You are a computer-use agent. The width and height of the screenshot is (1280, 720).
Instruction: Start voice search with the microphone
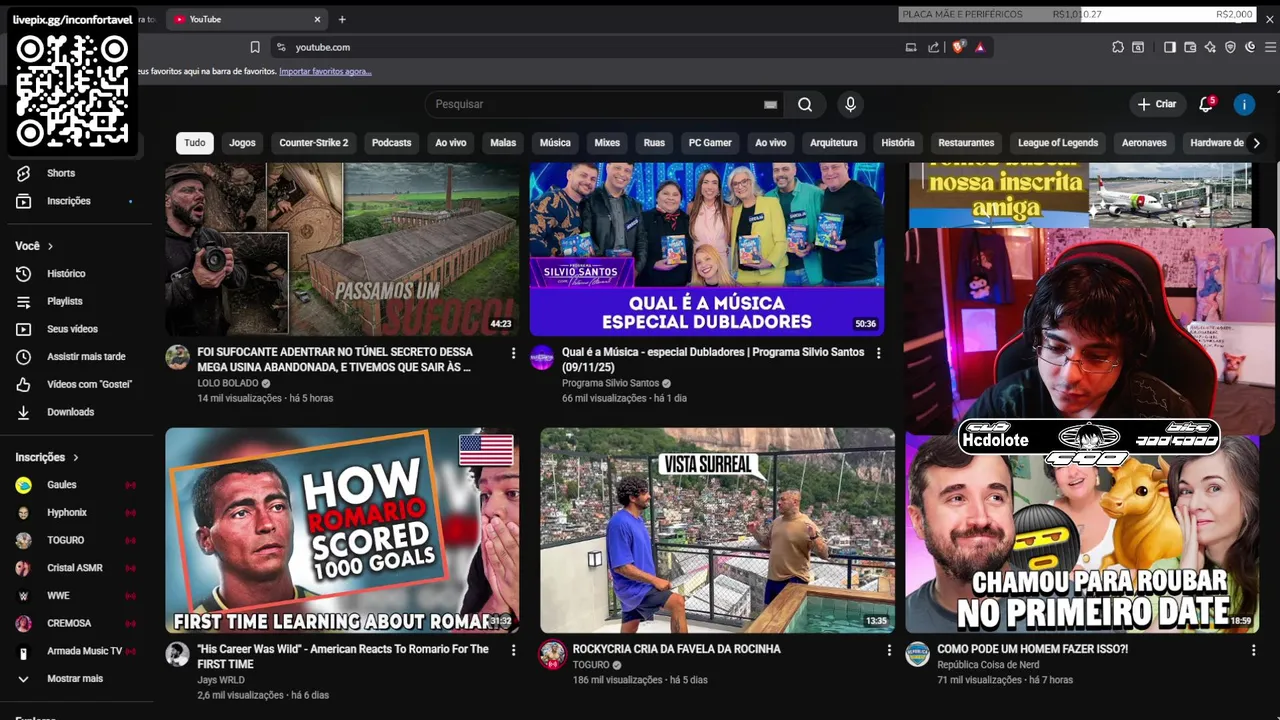850,104
